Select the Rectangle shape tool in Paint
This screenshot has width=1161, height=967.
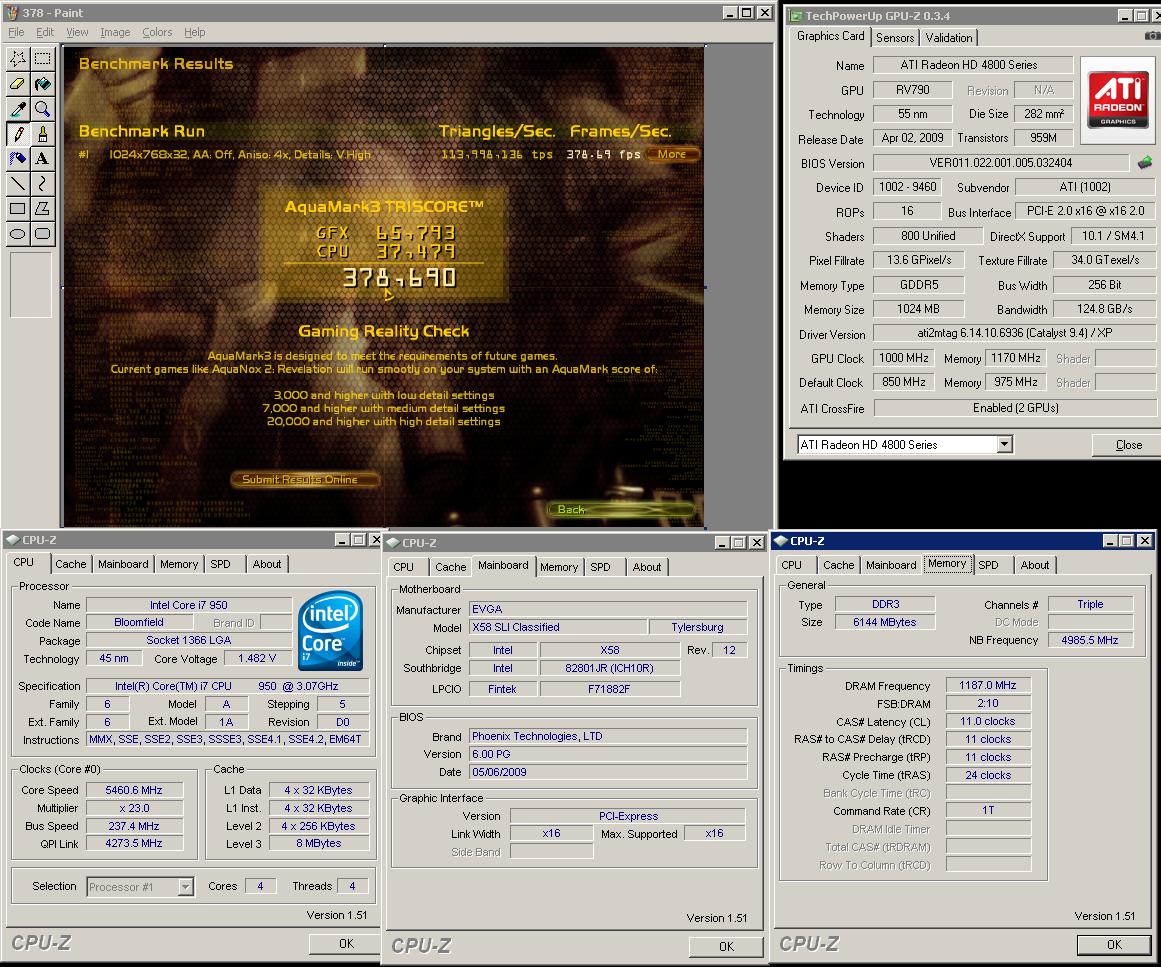click(x=18, y=209)
